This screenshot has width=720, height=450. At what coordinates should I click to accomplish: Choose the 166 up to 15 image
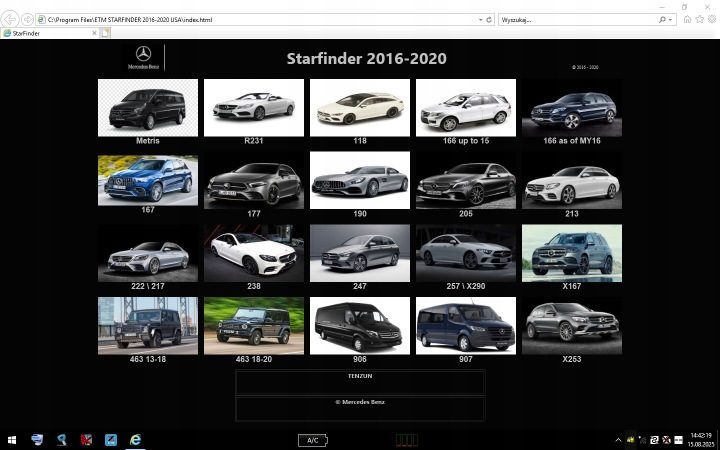[466, 107]
